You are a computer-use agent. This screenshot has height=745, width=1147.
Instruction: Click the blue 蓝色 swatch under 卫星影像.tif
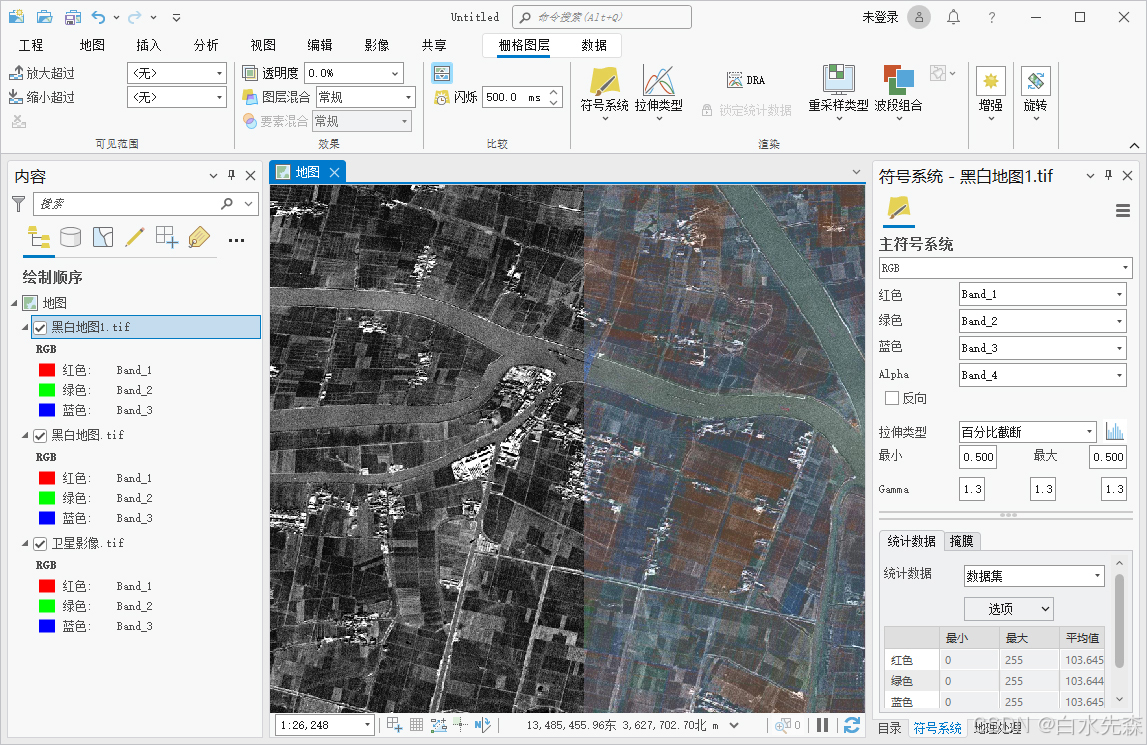coord(47,626)
